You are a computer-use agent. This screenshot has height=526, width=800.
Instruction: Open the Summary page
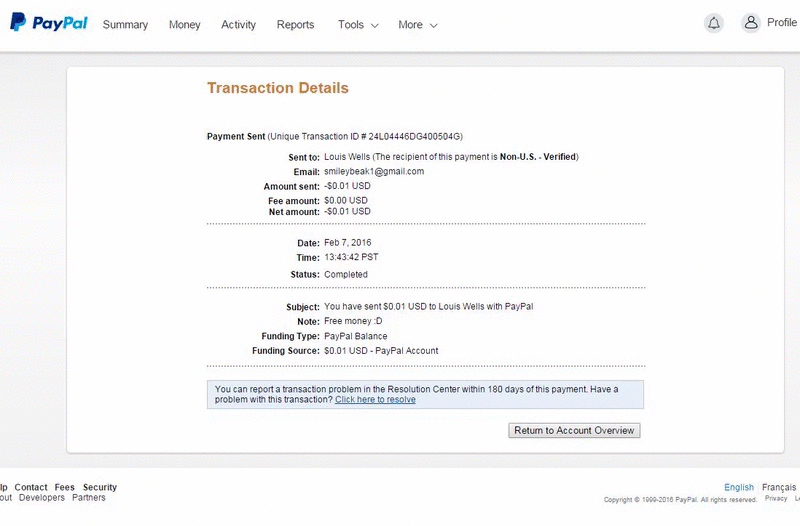[125, 24]
